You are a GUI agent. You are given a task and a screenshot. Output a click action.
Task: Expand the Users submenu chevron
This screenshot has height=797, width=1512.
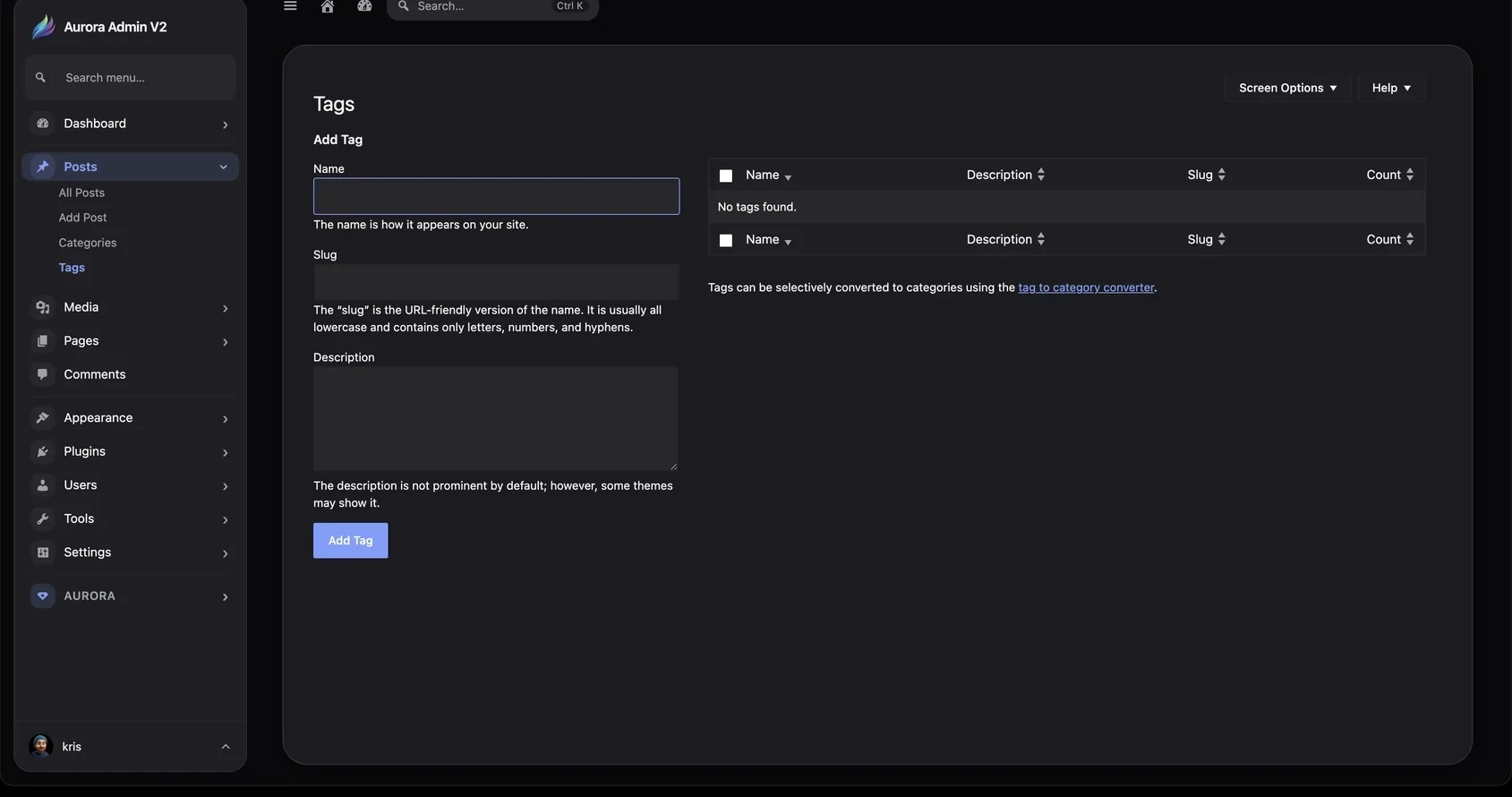click(225, 486)
